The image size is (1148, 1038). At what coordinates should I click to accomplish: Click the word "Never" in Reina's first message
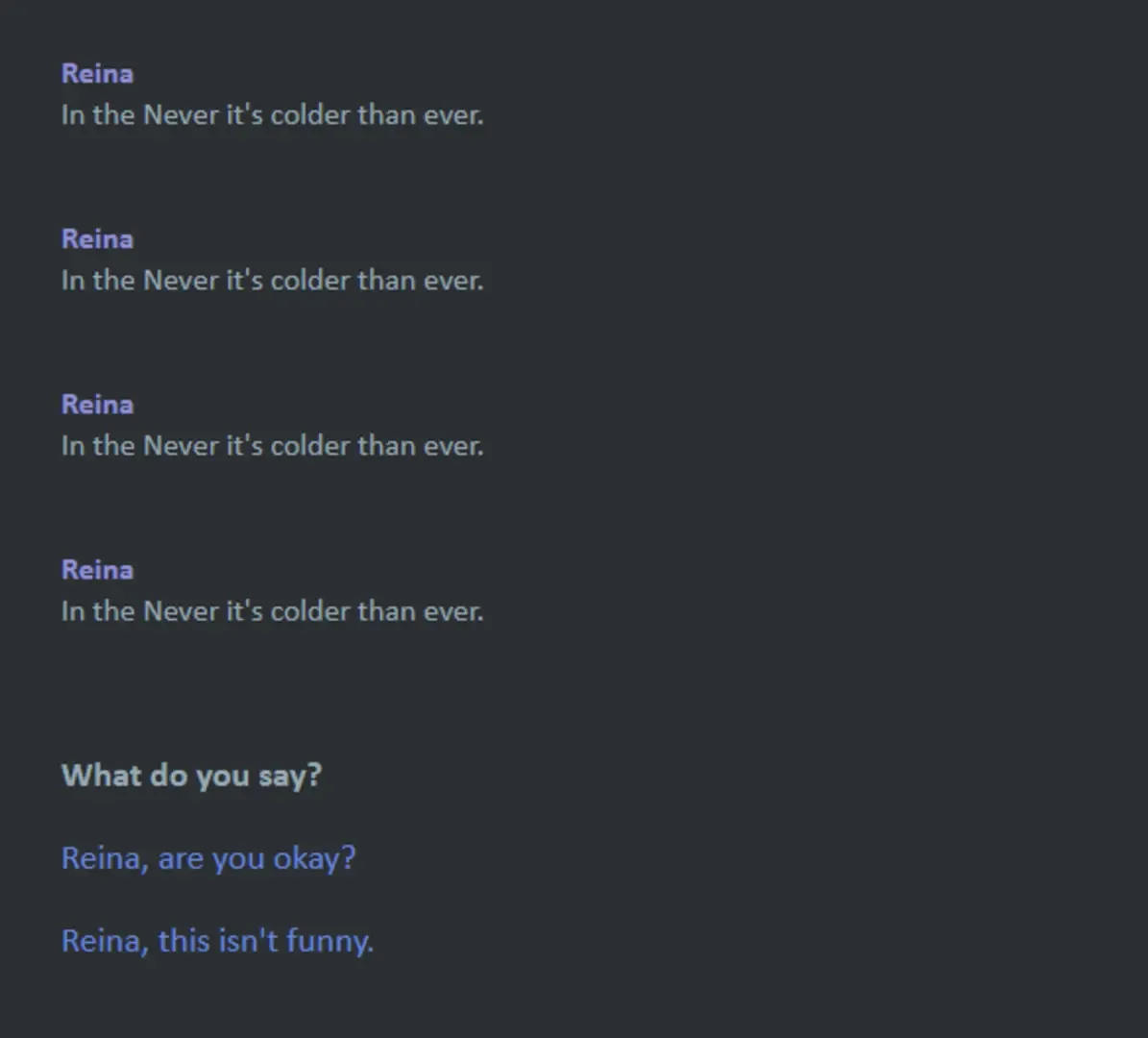tap(181, 115)
